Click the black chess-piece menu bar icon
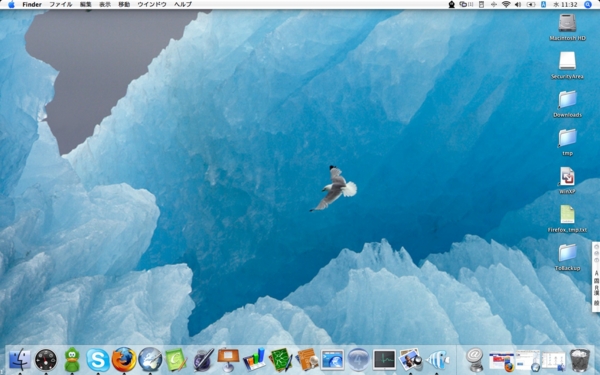 452,5
